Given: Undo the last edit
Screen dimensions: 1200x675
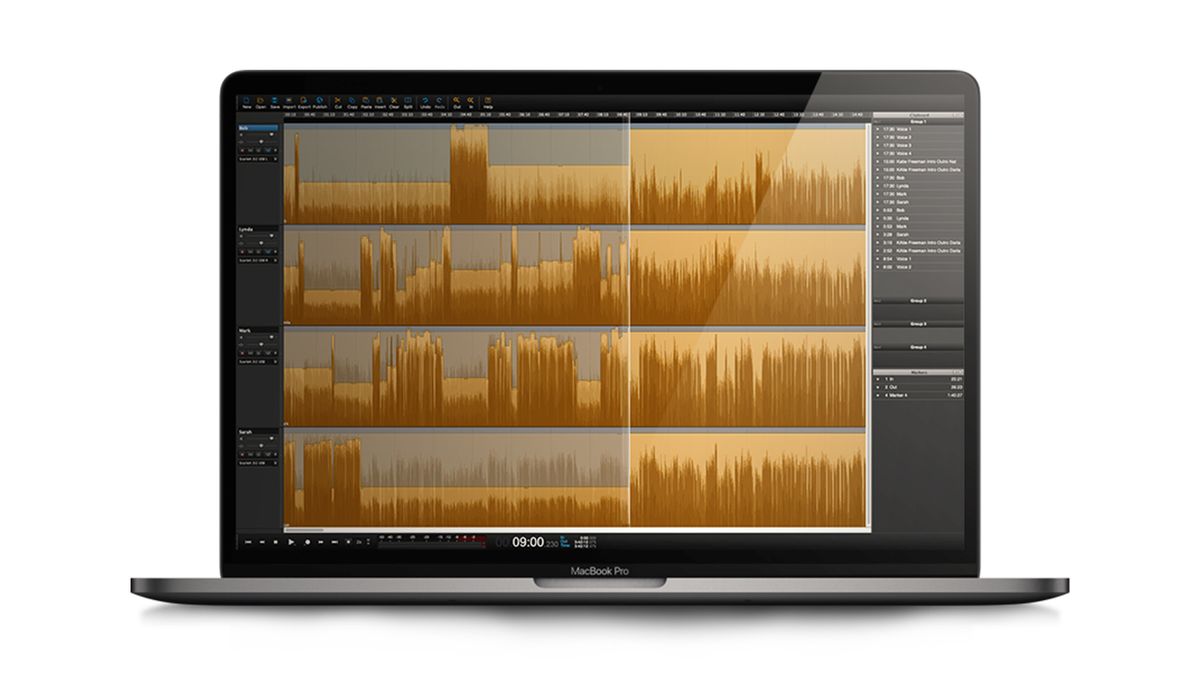Looking at the screenshot, I should coord(425,101).
